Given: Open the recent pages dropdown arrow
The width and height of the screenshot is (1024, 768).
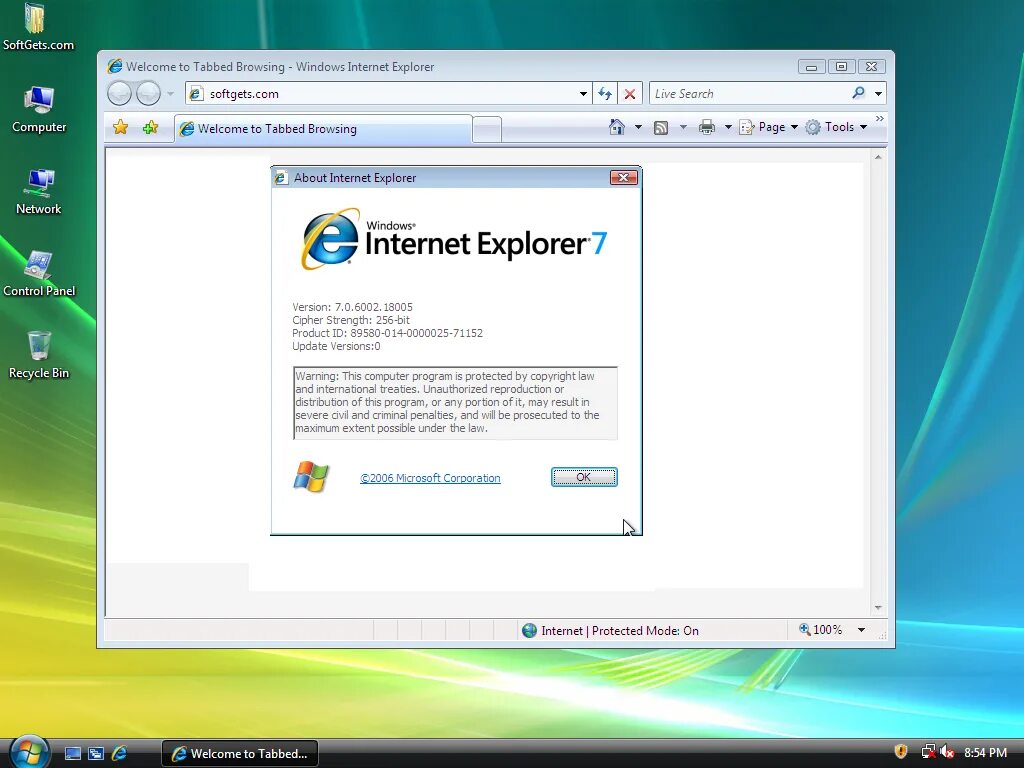Looking at the screenshot, I should [x=170, y=93].
